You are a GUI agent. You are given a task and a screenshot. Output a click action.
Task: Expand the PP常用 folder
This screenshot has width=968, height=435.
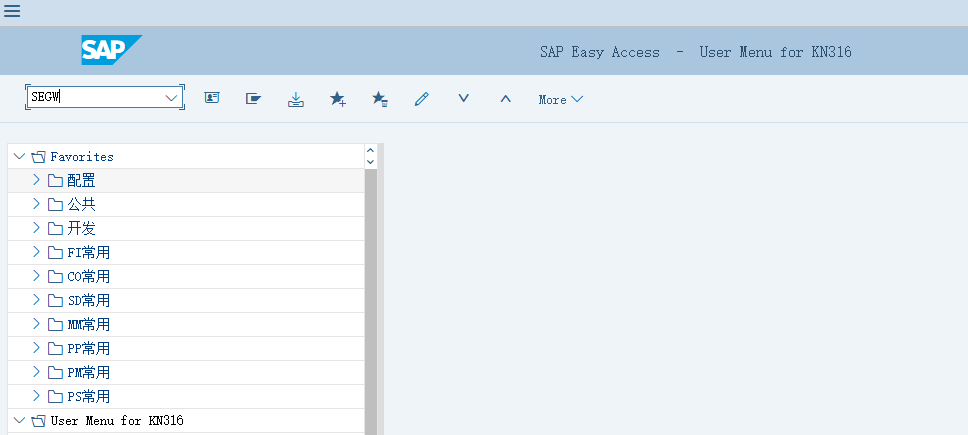pos(36,348)
